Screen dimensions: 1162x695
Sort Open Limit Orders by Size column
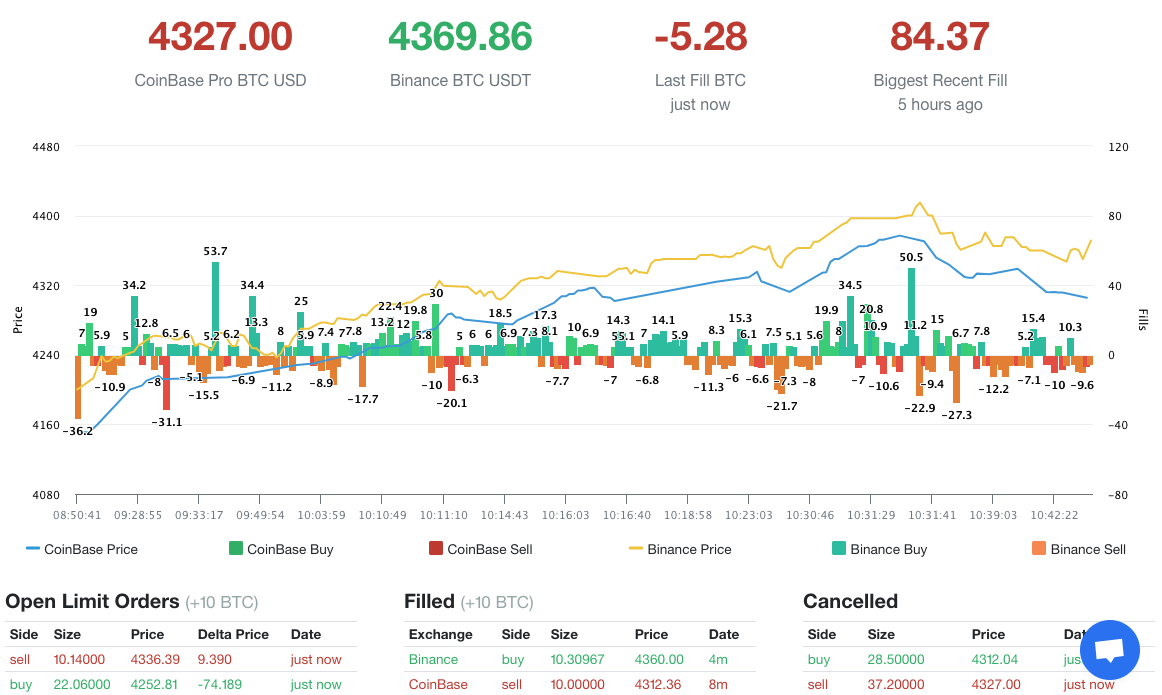coord(67,634)
